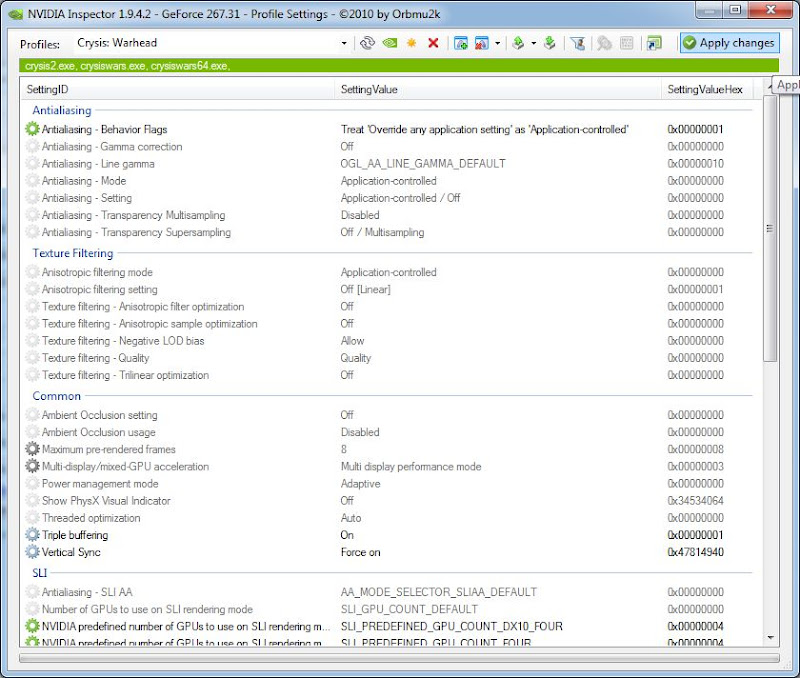Click the orange star create profile icon
The image size is (800, 678).
411,43
